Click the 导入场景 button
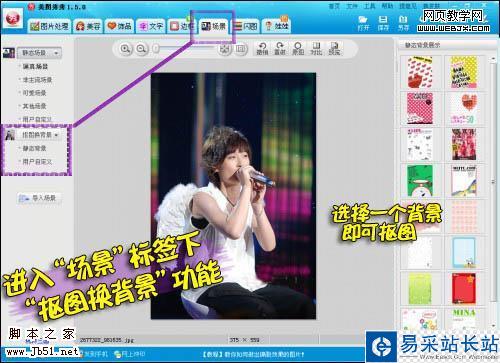The height and width of the screenshot is (363, 500). coord(40,198)
